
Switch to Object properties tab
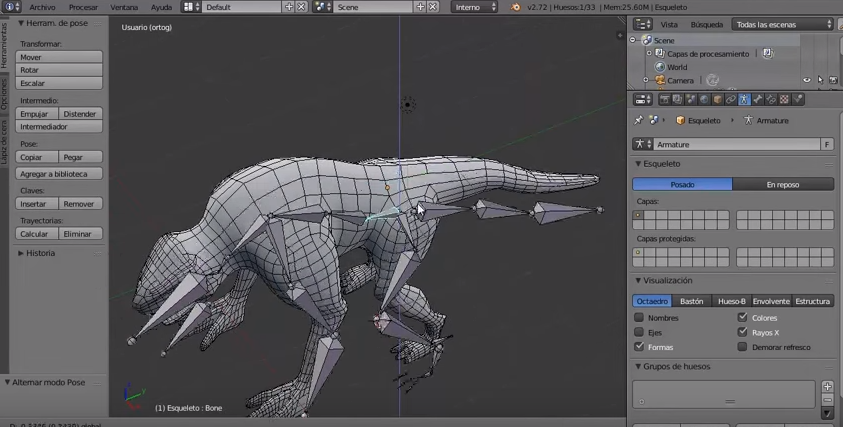[717, 99]
